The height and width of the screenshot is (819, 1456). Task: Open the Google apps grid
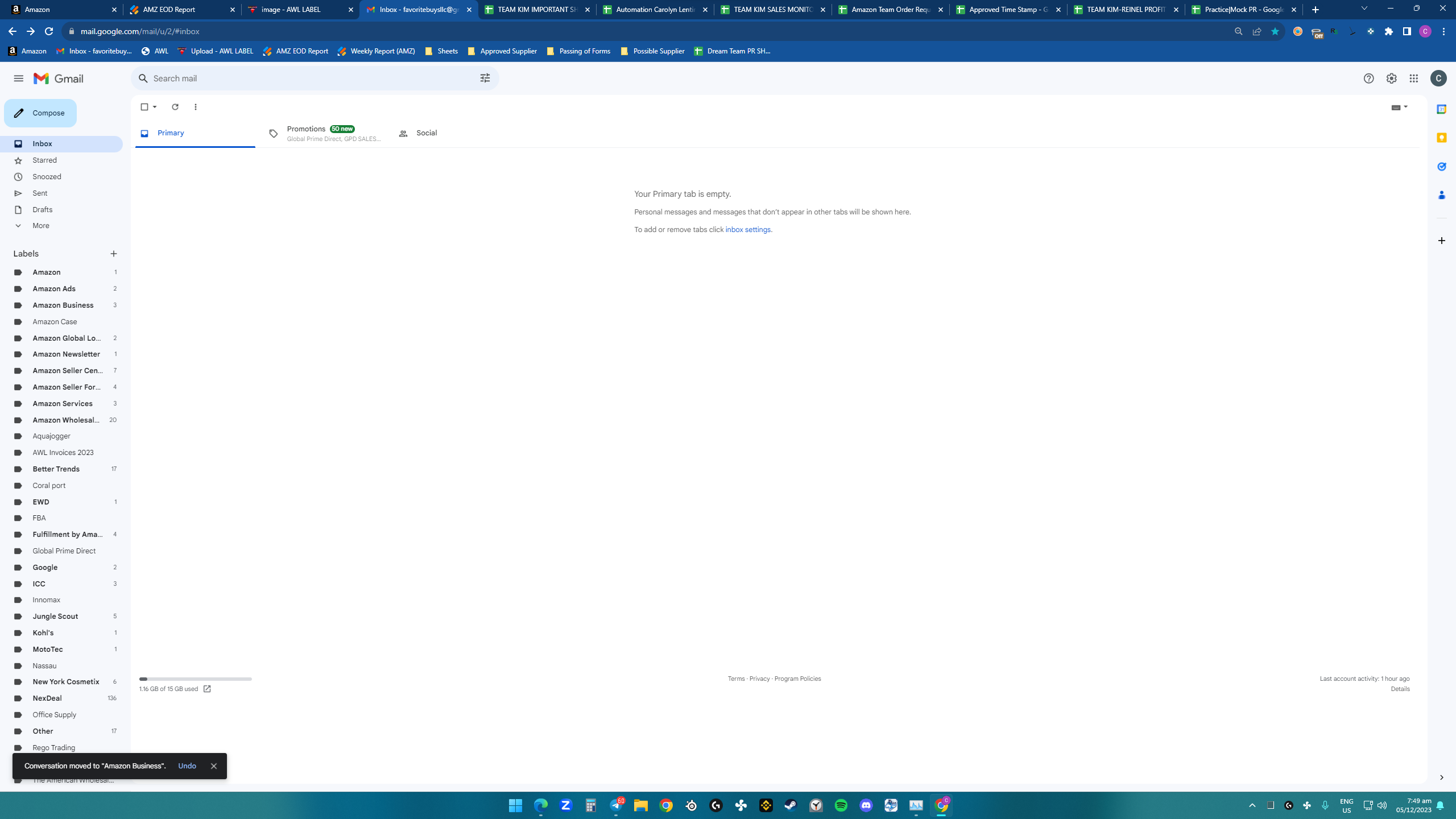coord(1414,78)
